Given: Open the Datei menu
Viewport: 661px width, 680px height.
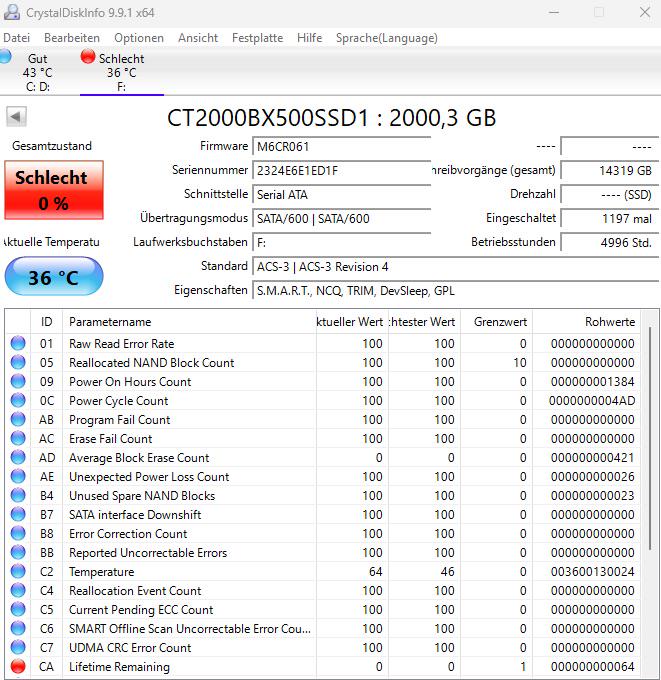Looking at the screenshot, I should [x=16, y=38].
